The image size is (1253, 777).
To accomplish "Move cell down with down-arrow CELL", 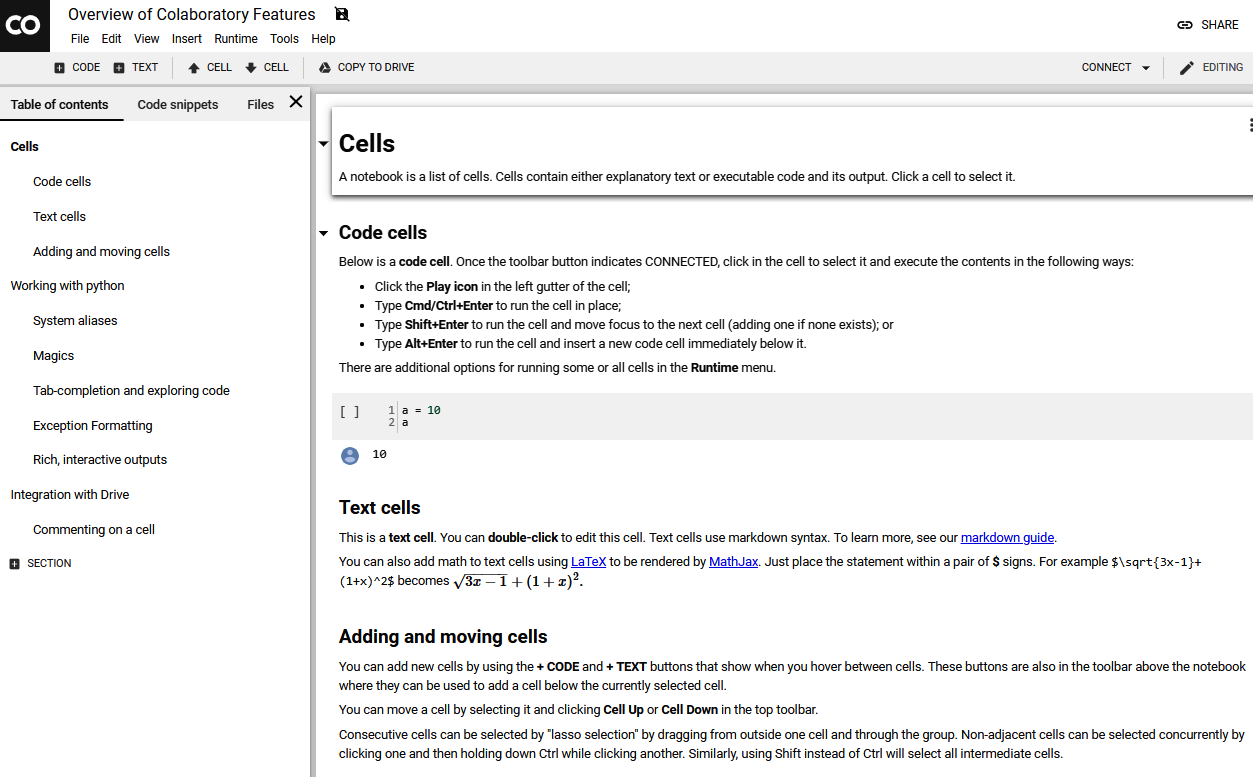I will click(x=266, y=68).
